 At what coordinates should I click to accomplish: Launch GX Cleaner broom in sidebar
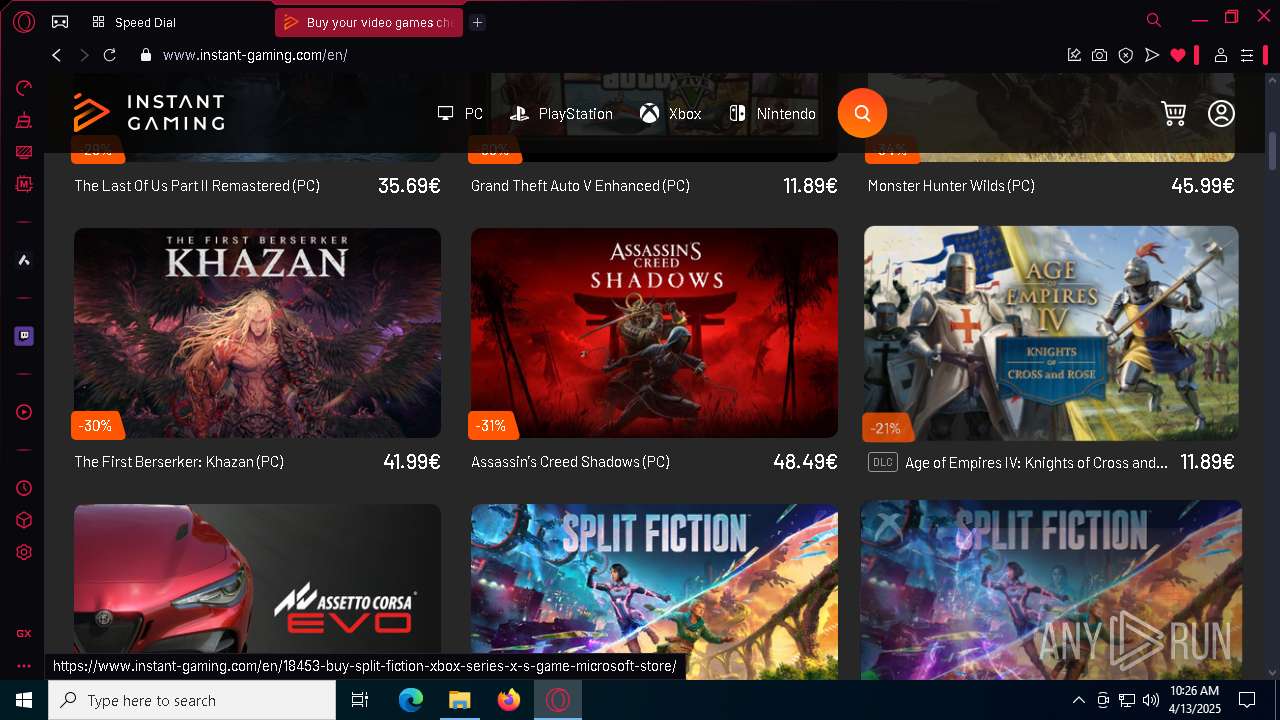(x=24, y=121)
